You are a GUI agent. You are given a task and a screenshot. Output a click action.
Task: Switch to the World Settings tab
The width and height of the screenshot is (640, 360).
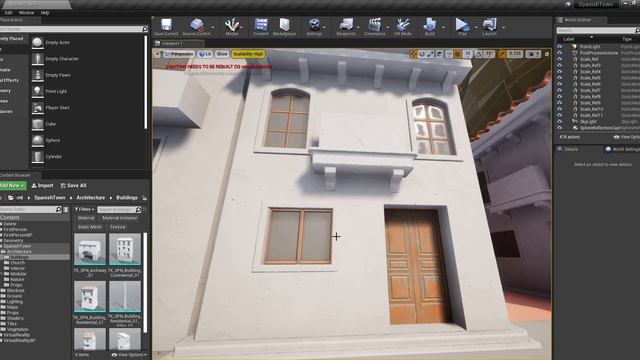pyautogui.click(x=623, y=149)
